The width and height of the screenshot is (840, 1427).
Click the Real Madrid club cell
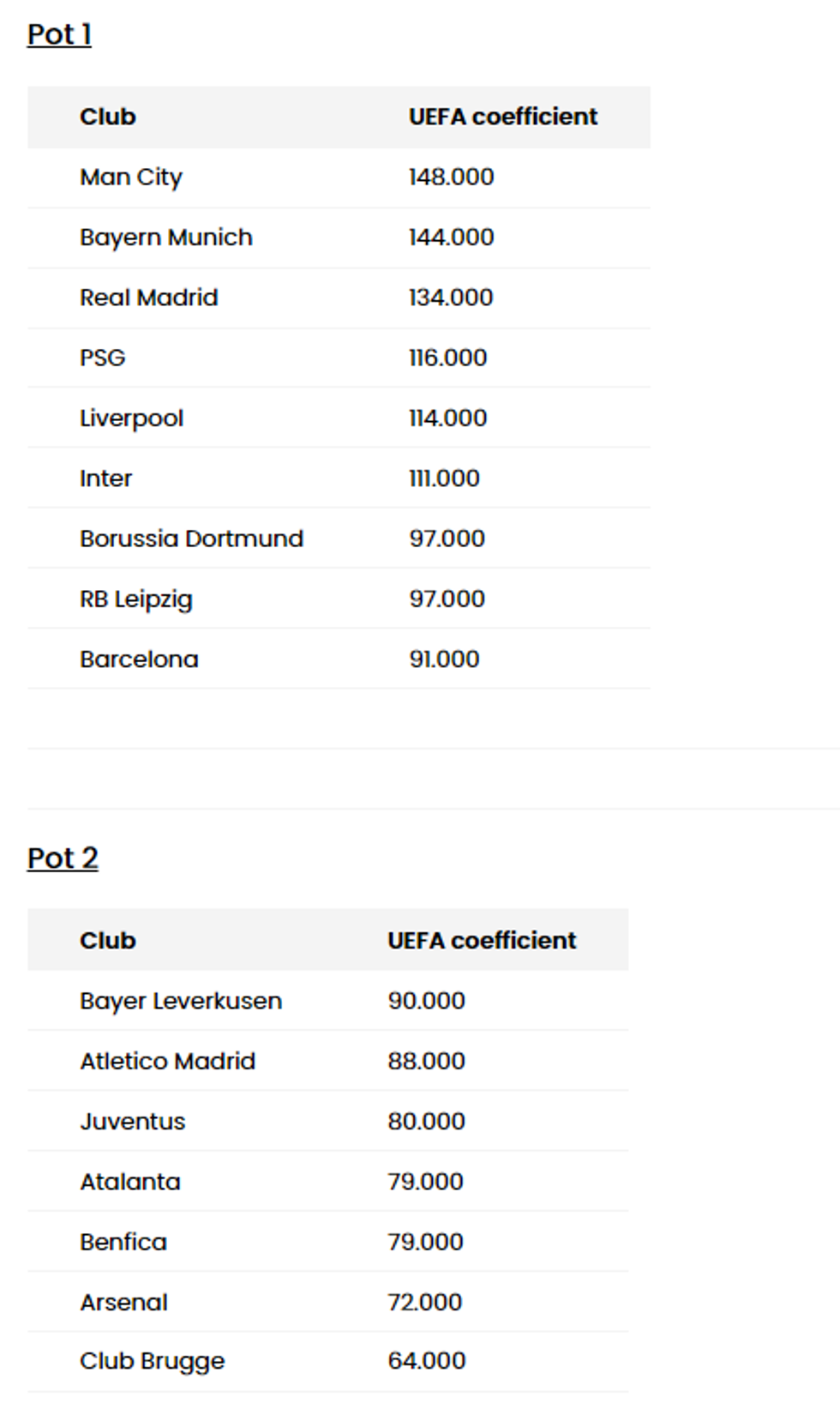click(x=149, y=298)
